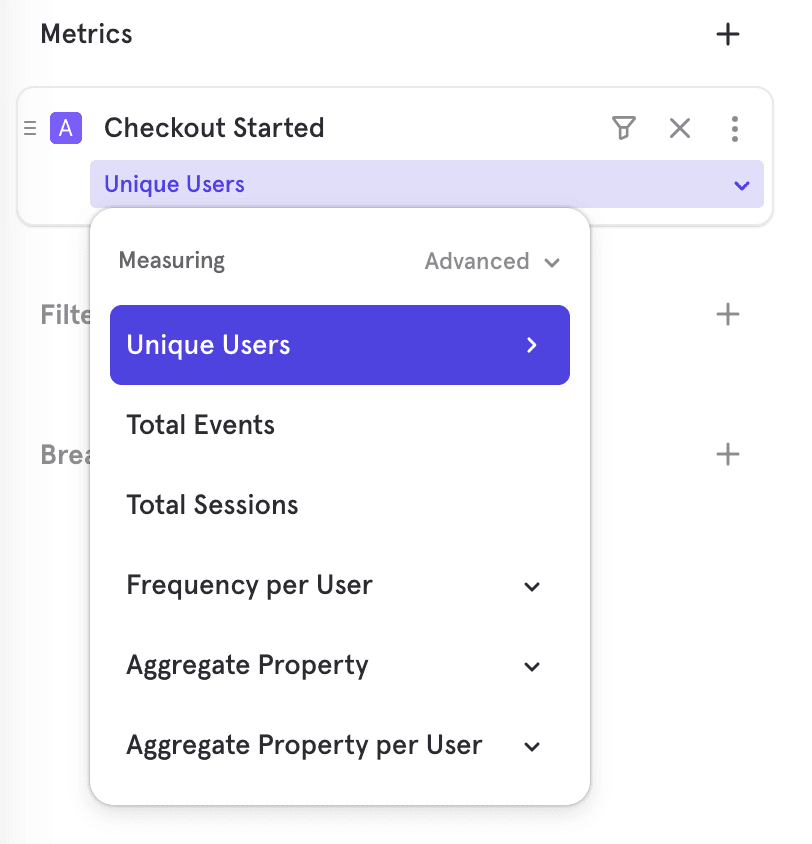Expand the Frequency per User chevron
Viewport: 812px width, 844px height.
click(x=532, y=586)
